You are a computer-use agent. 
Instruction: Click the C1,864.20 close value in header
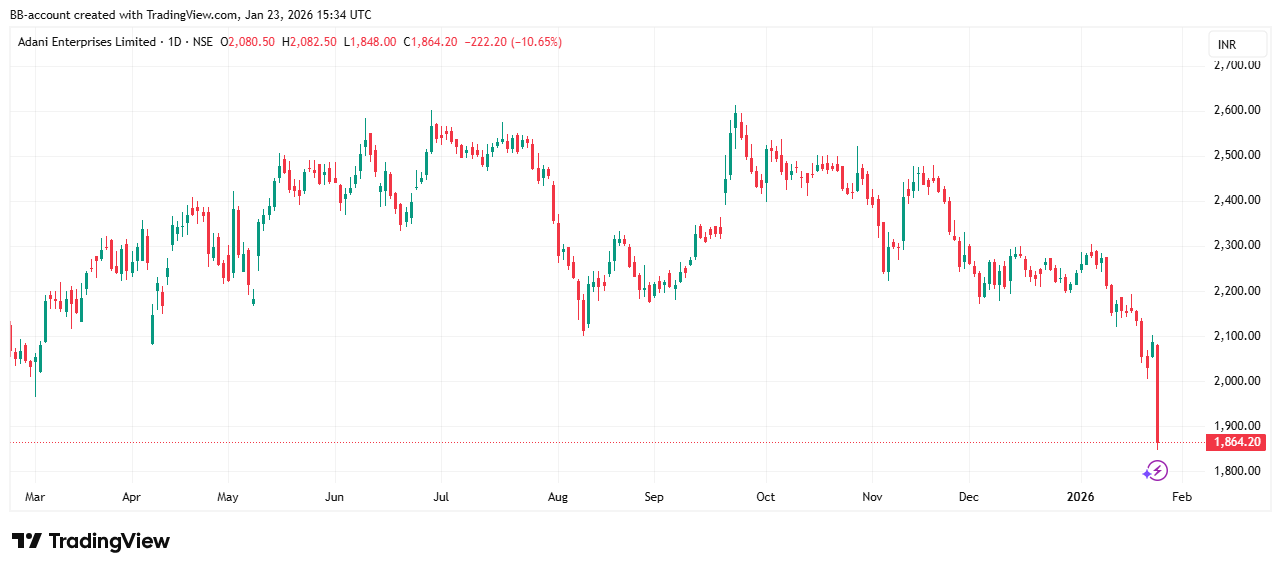430,42
